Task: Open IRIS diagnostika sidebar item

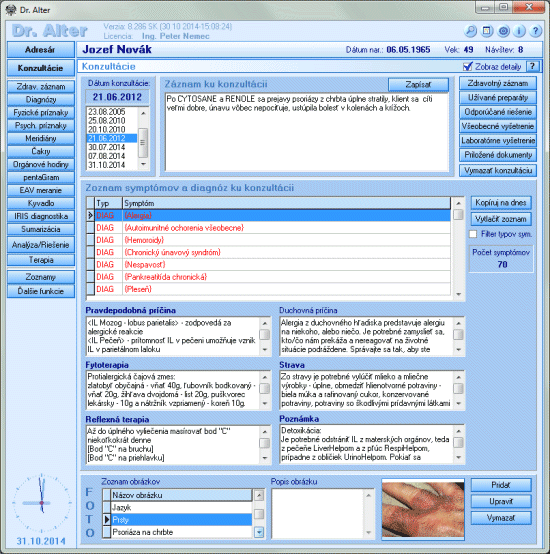Action: pyautogui.click(x=41, y=216)
